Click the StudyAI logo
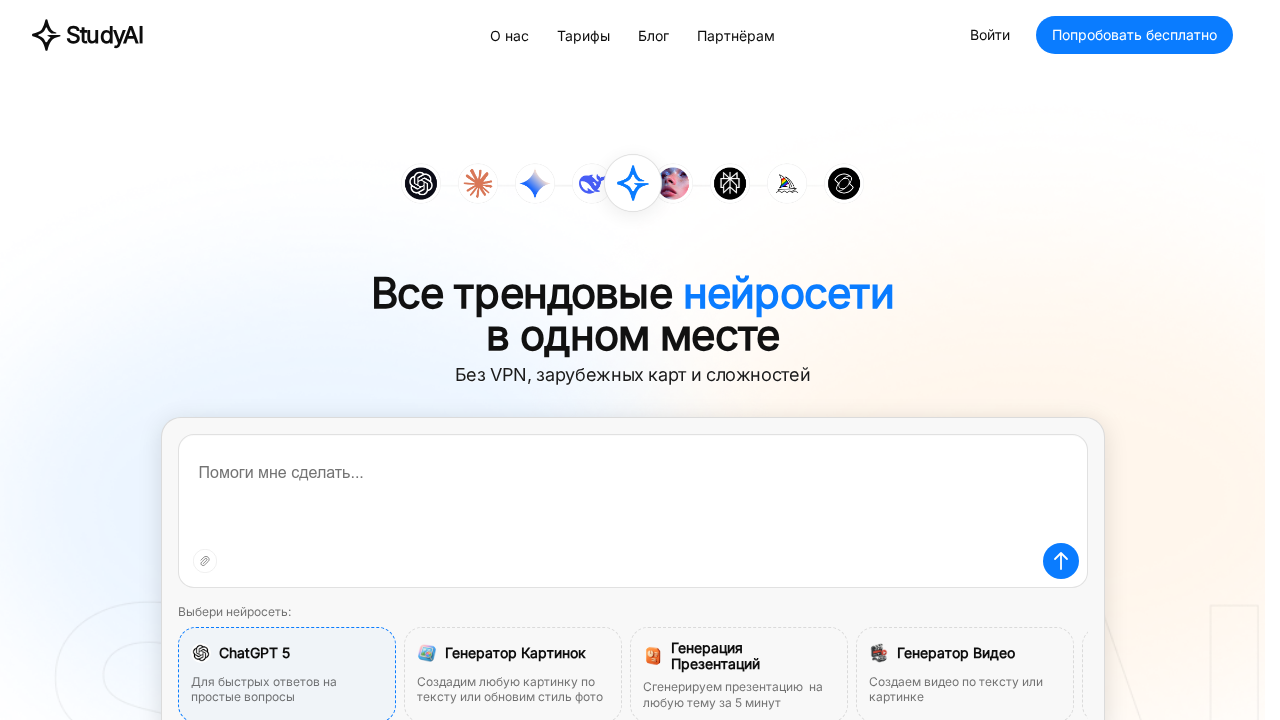 (x=88, y=35)
